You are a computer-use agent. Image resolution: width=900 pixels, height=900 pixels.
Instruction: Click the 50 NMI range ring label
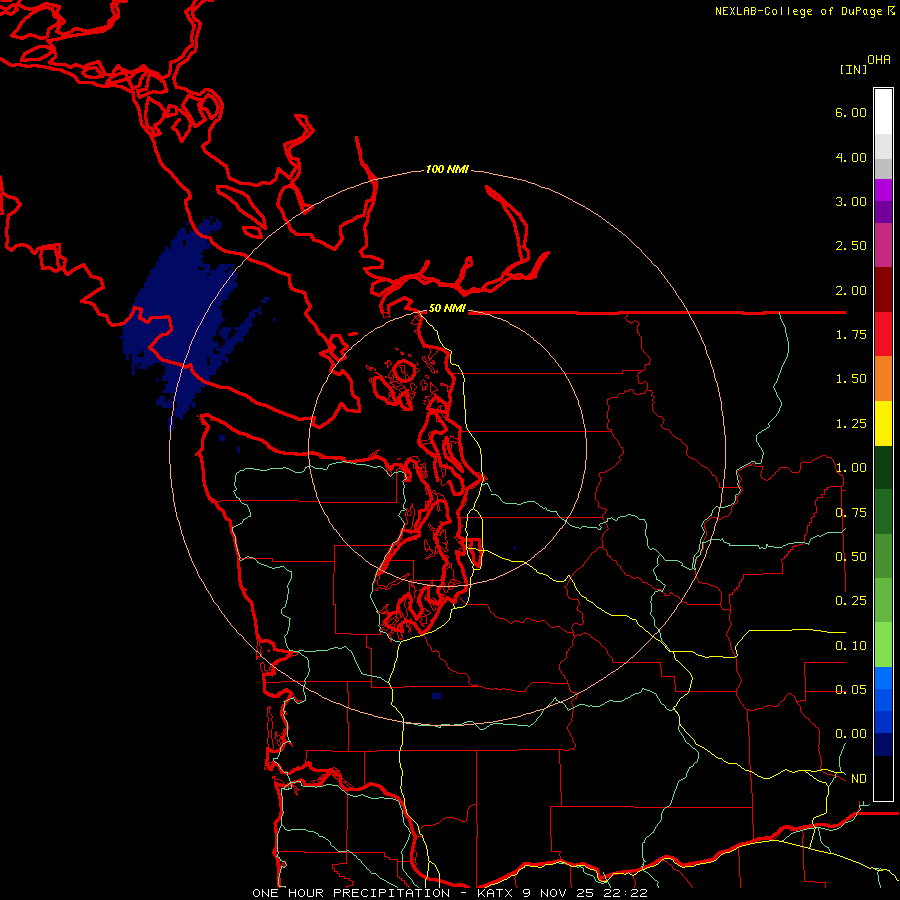click(x=447, y=308)
